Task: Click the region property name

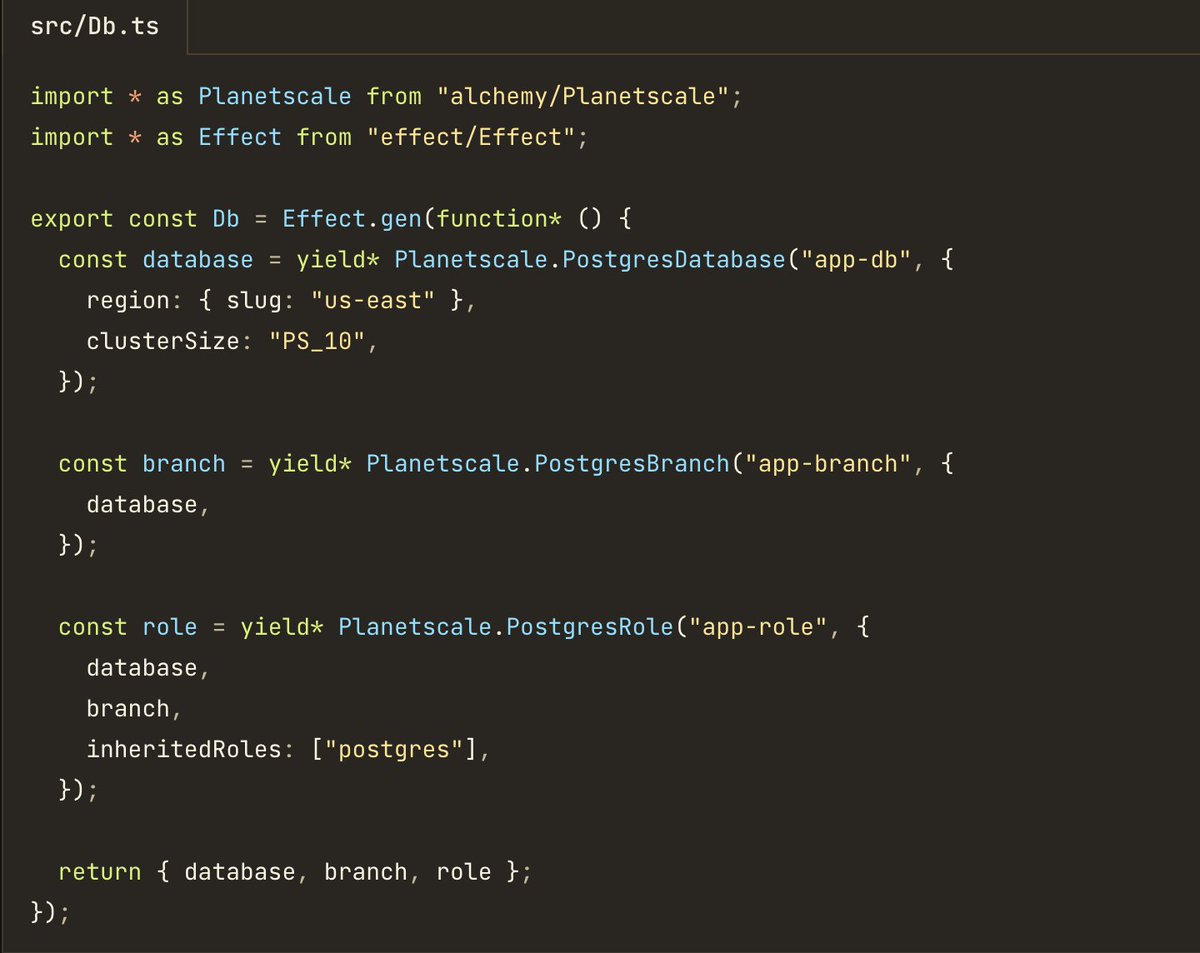Action: click(128, 301)
